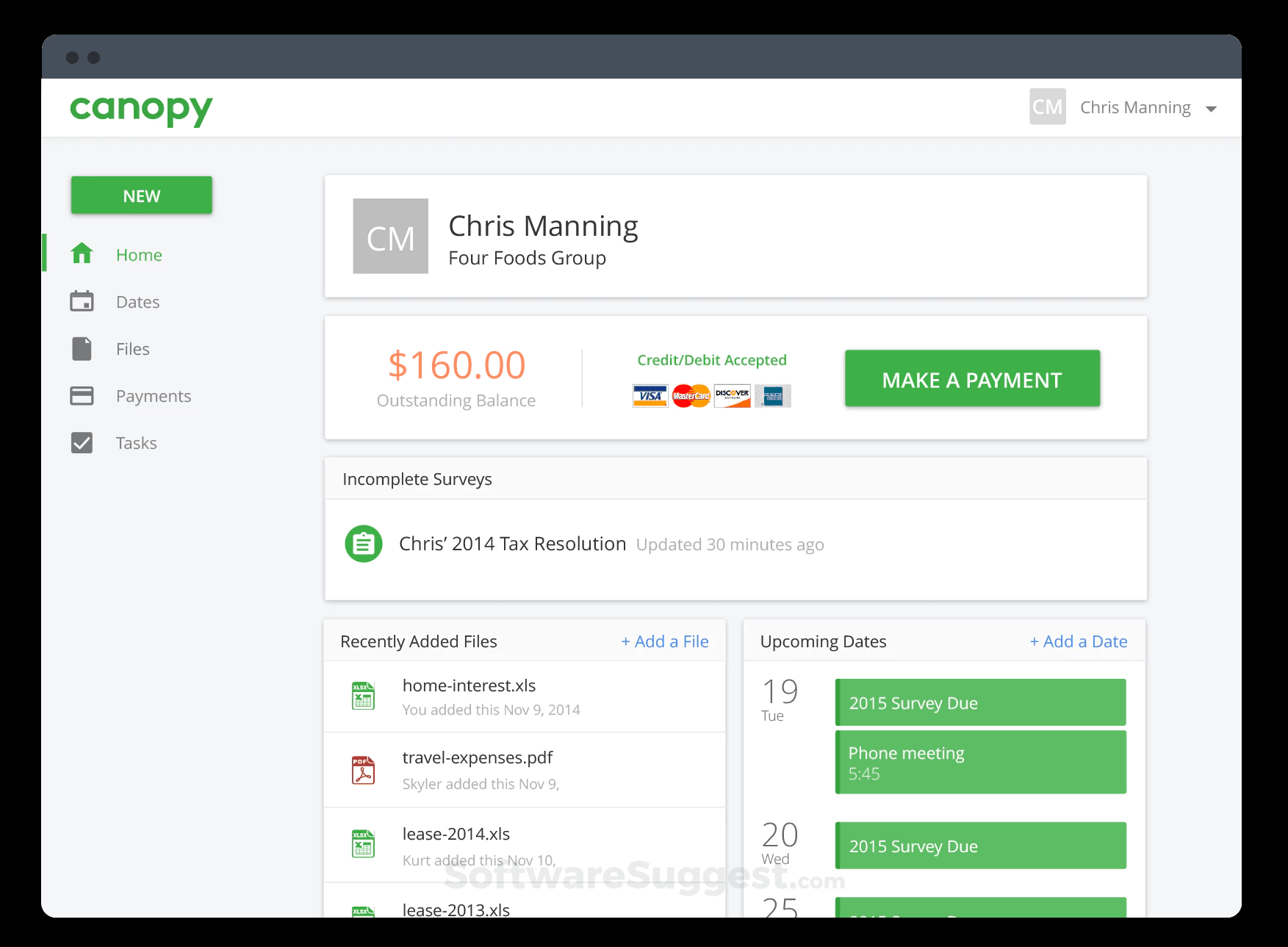This screenshot has width=1288, height=947.
Task: Expand the user menu arrow
Action: pyautogui.click(x=1211, y=109)
